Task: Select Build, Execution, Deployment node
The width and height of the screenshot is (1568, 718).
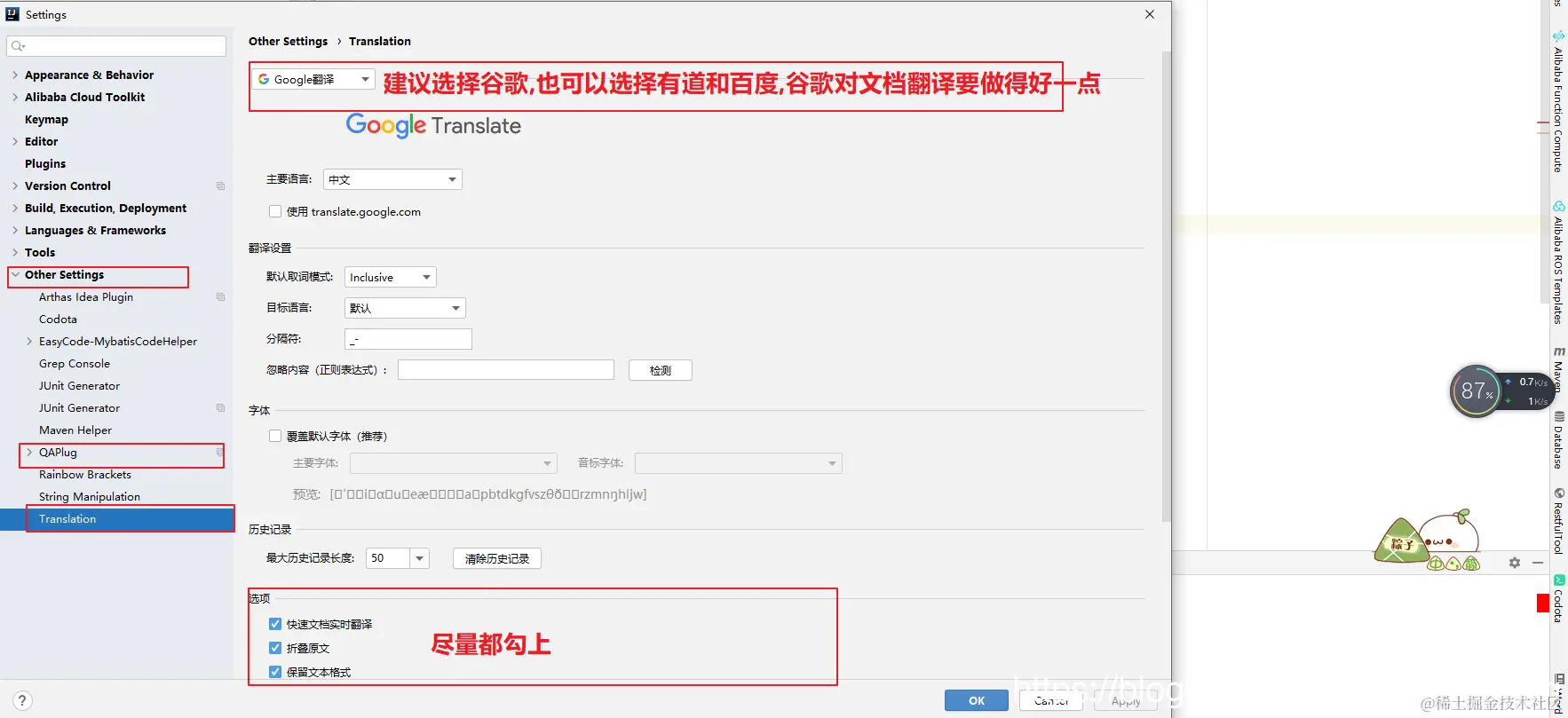Action: (106, 209)
